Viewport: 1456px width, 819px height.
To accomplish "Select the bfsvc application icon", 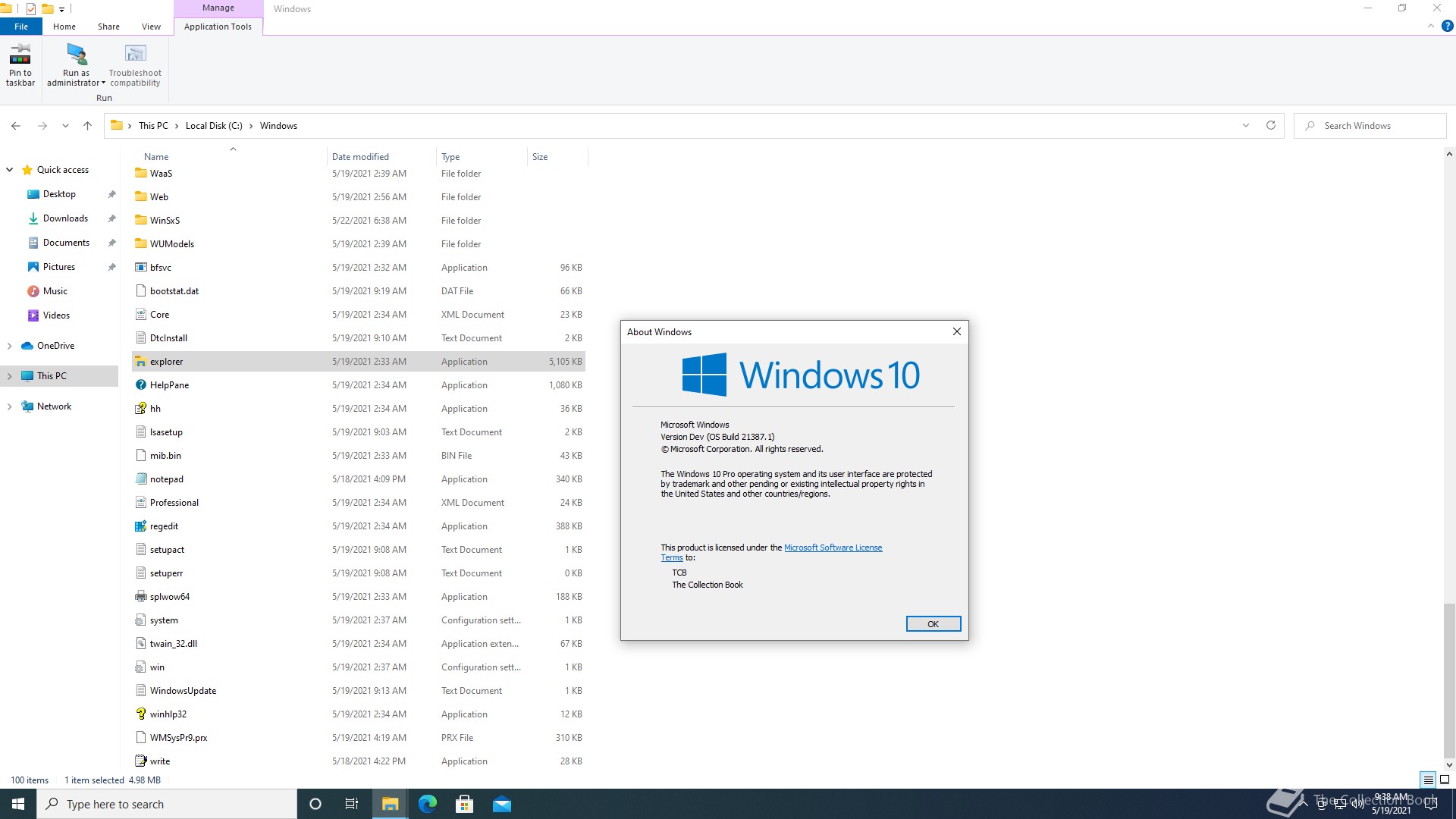I will [x=140, y=268].
